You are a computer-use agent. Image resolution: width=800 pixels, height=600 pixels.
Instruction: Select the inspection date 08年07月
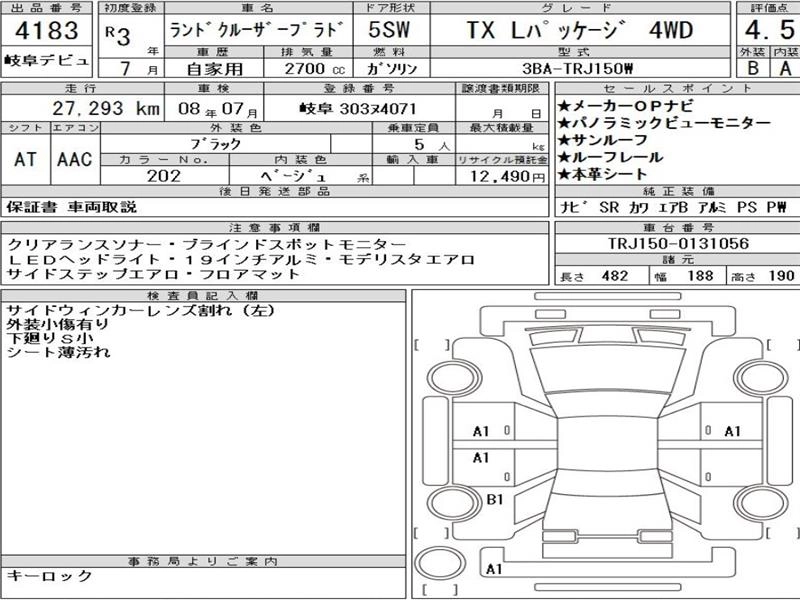point(218,109)
